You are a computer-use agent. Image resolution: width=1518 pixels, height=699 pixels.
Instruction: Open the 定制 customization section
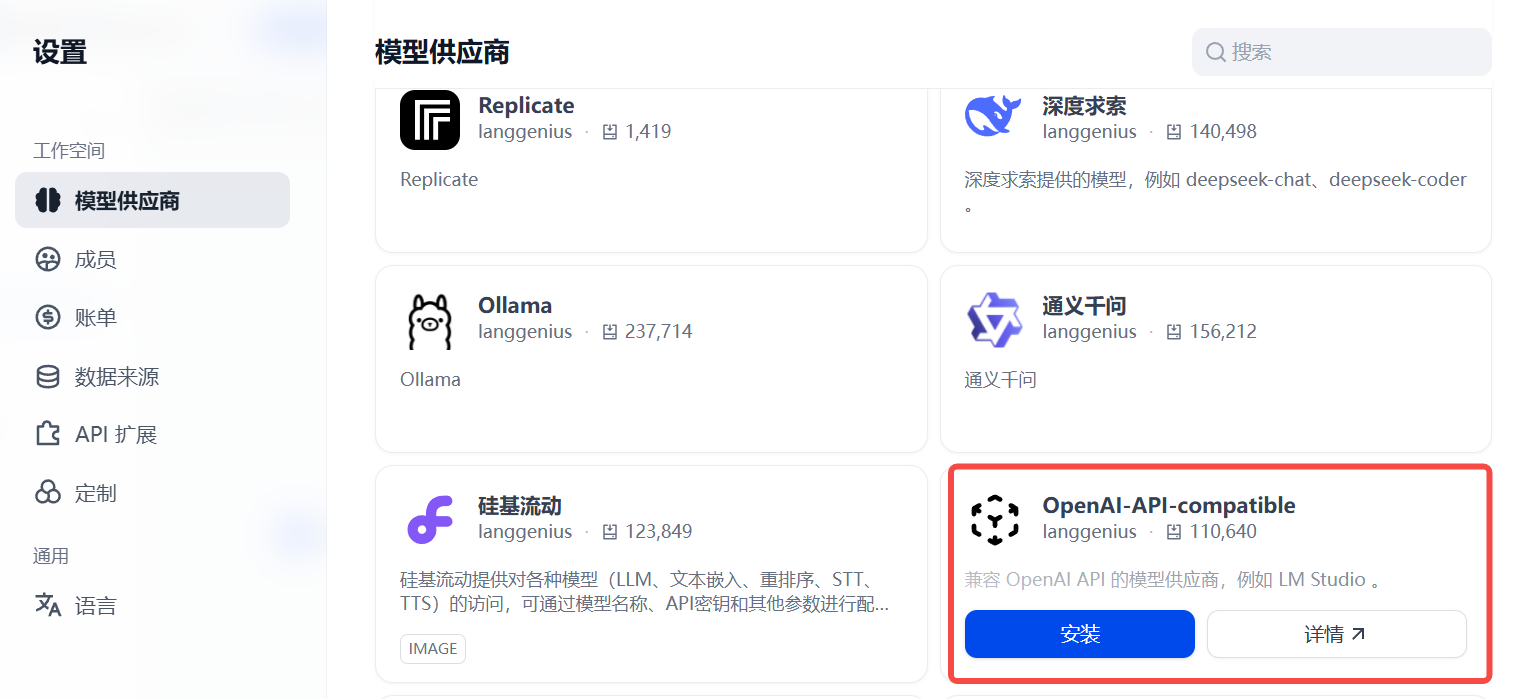95,493
